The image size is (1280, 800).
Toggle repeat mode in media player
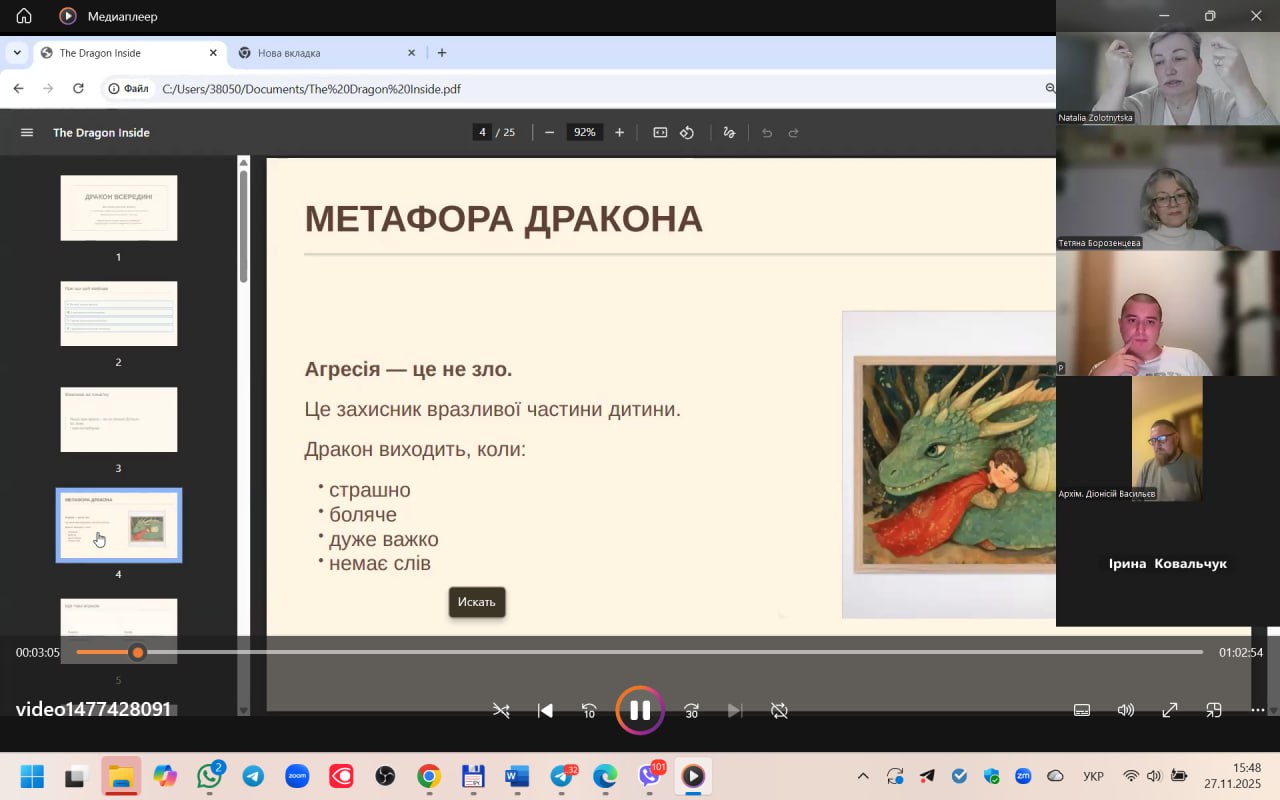779,710
